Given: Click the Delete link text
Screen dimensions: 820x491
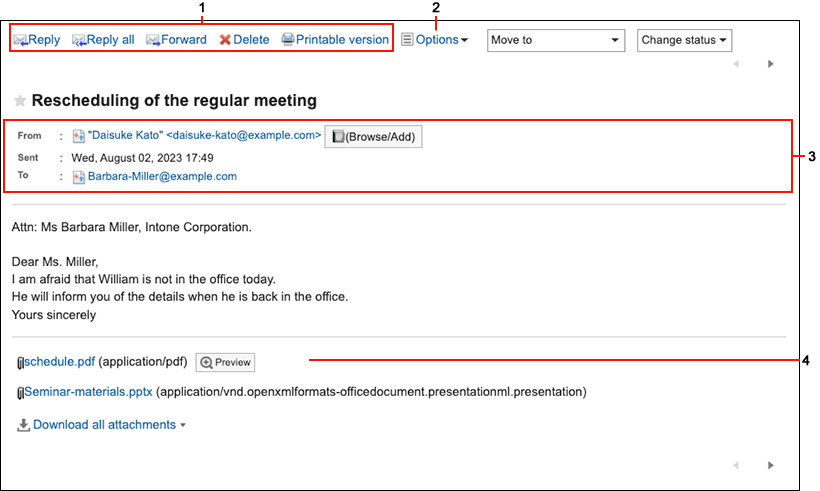Looking at the screenshot, I should (x=251, y=40).
